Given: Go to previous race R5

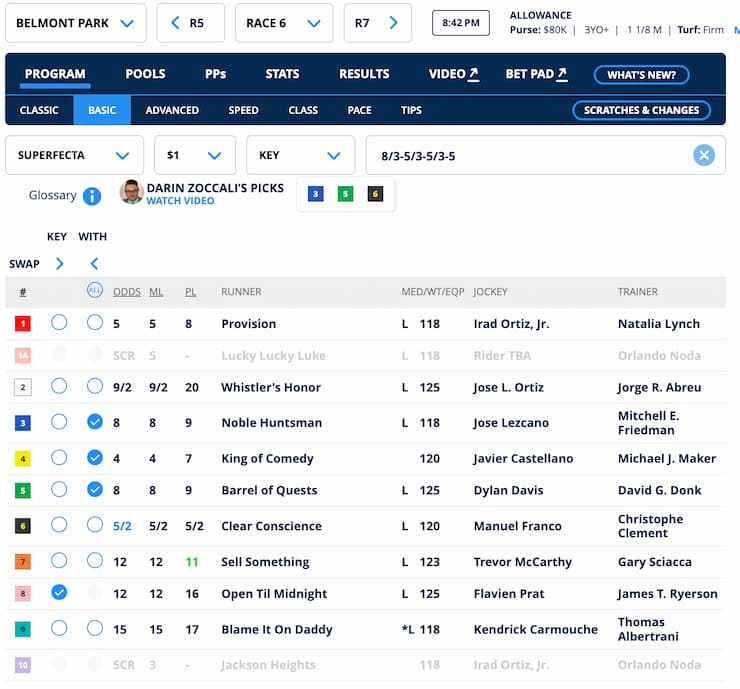Looking at the screenshot, I should click(191, 23).
